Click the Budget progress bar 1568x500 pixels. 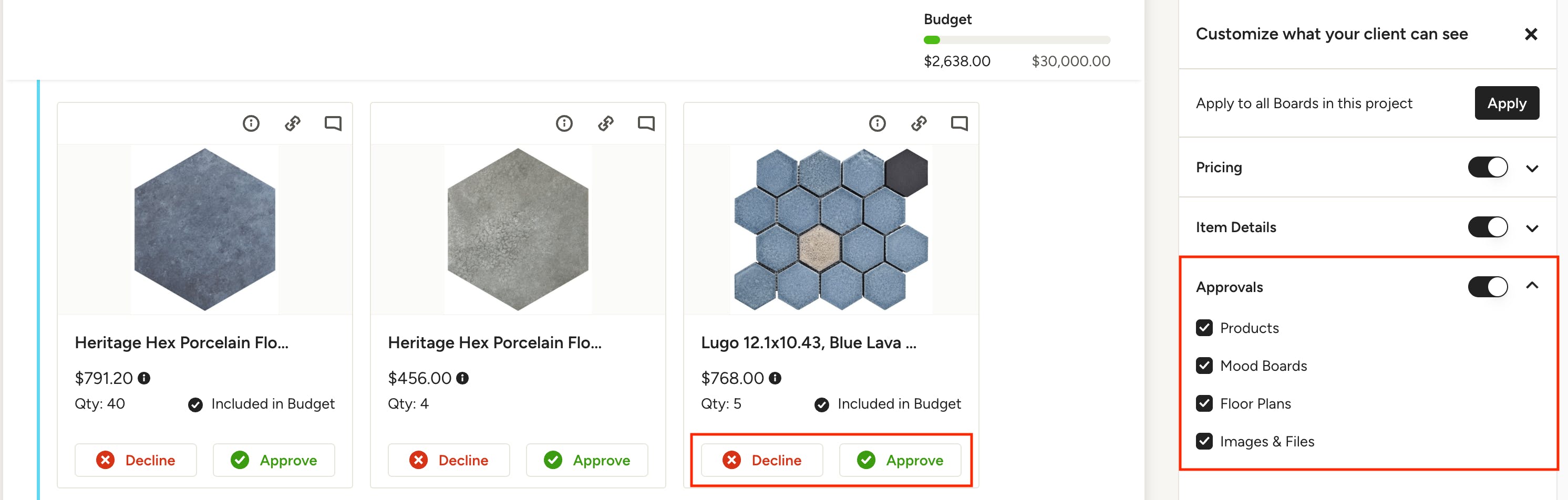[x=1017, y=40]
